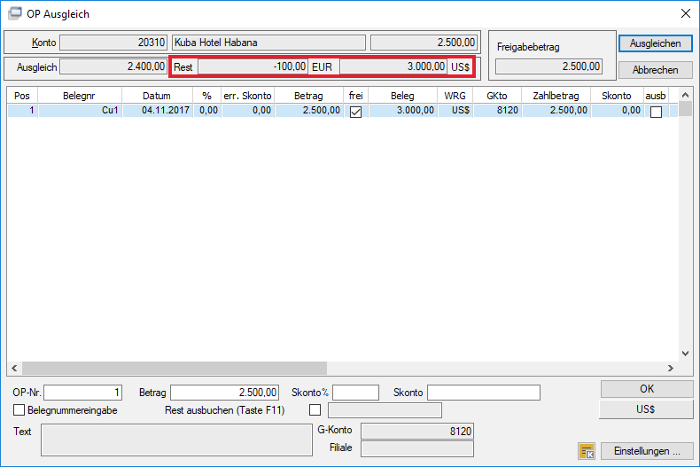700x467 pixels.
Task: Click the GKto column header
Action: pyautogui.click(x=497, y=96)
